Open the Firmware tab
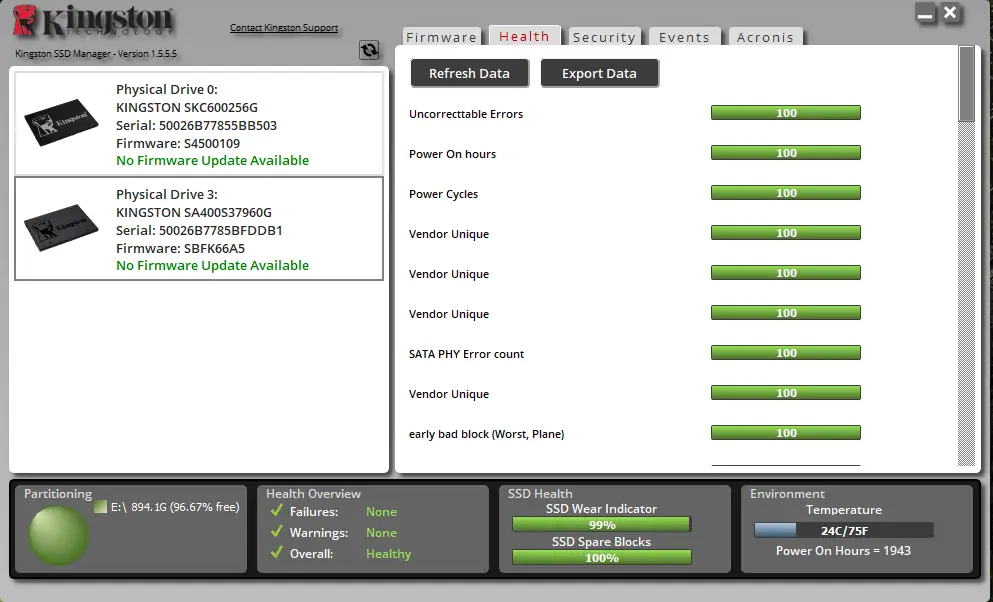Viewport: 993px width, 602px height. tap(441, 37)
